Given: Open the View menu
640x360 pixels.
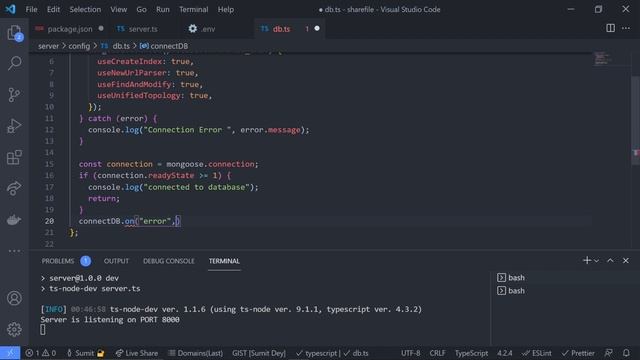Looking at the screenshot, I should (x=118, y=9).
